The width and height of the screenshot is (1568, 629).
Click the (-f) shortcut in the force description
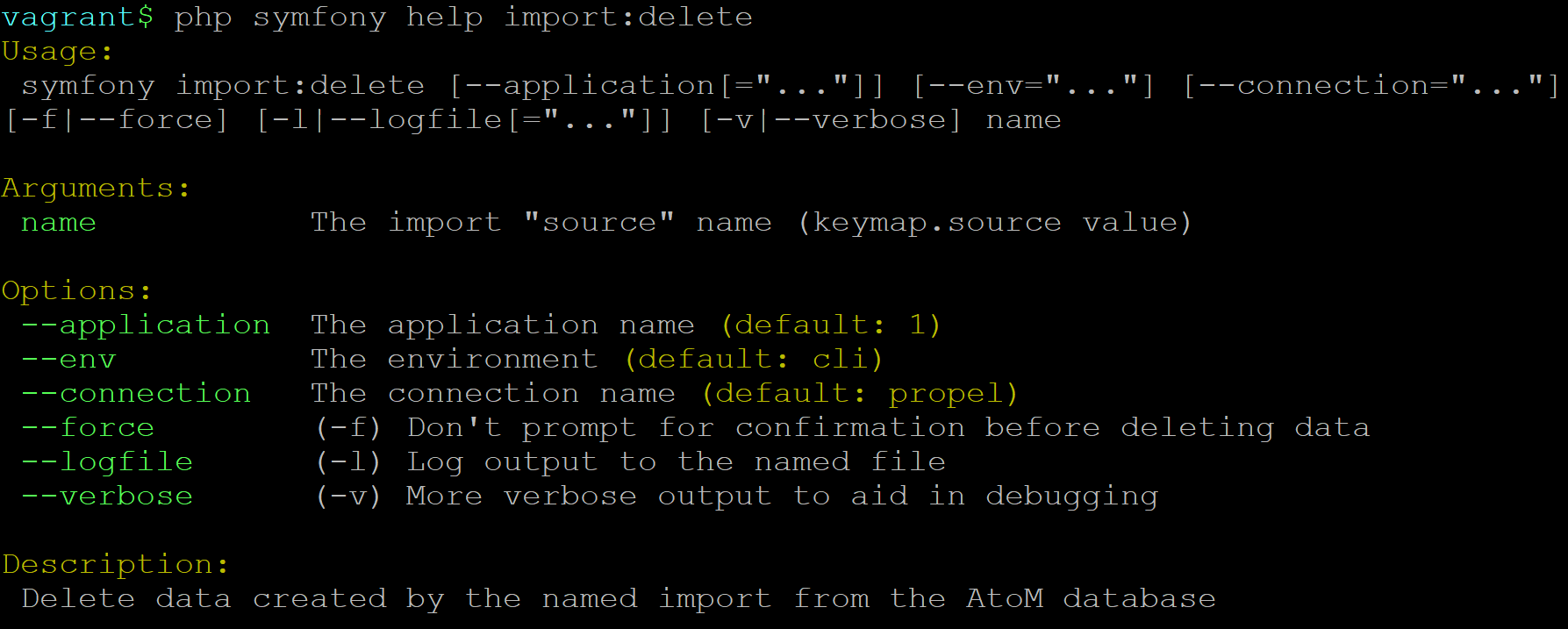coord(348,428)
